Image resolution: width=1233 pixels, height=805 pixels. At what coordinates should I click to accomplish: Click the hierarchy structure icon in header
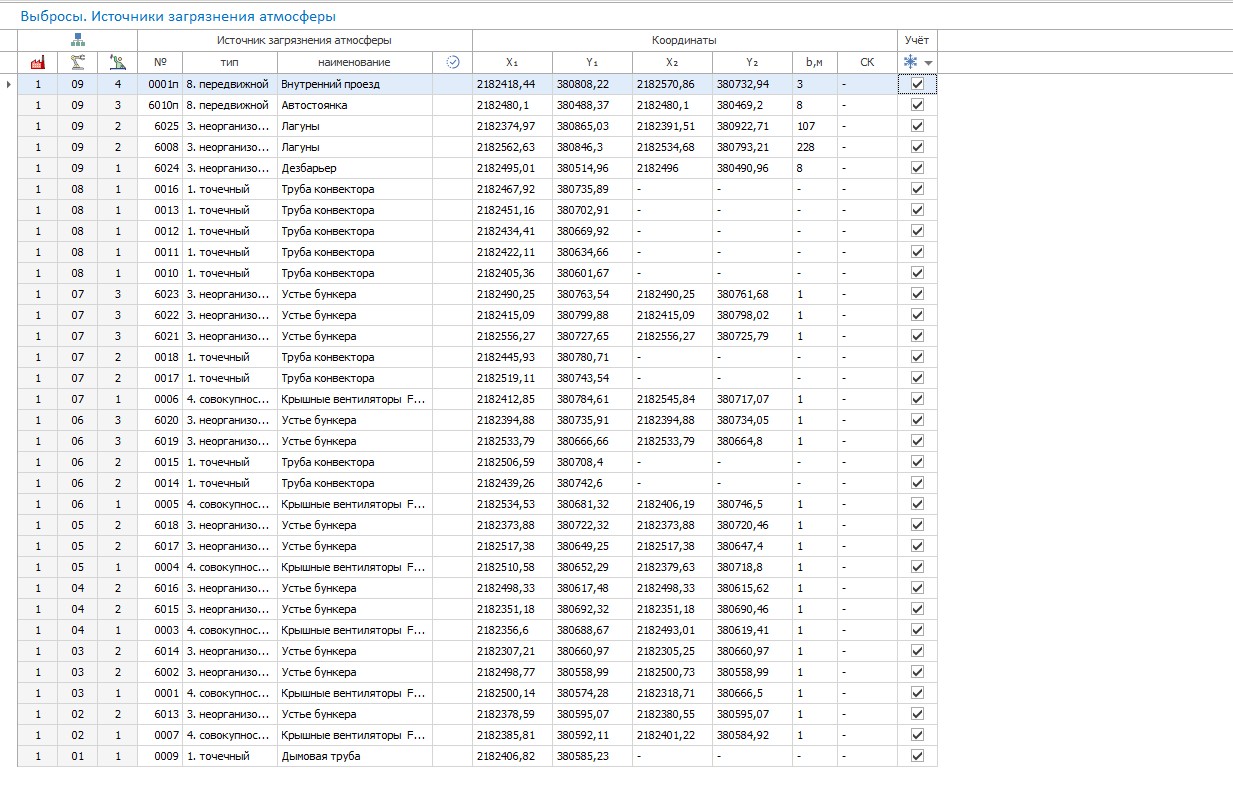77,40
